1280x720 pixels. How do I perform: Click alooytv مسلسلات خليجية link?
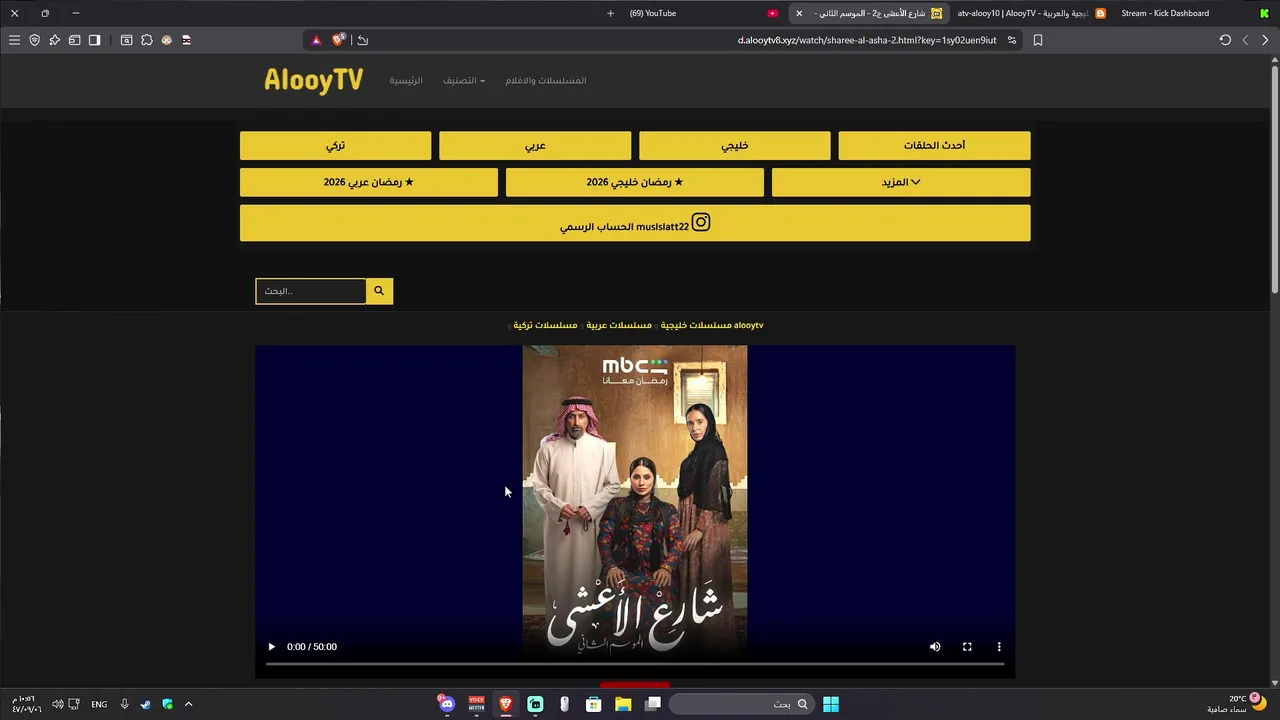tap(712, 325)
